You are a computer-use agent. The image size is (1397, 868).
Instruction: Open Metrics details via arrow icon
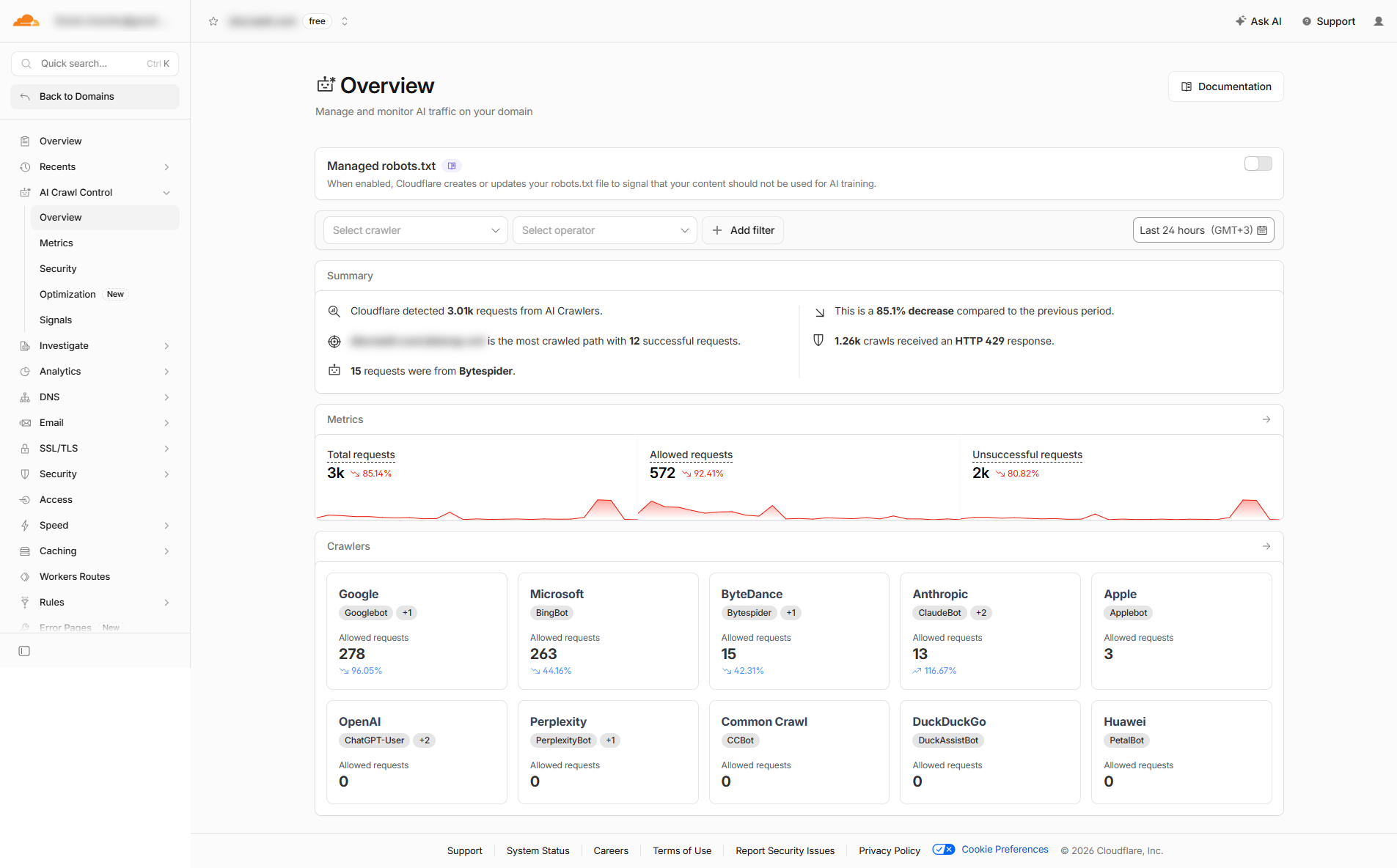[1266, 419]
